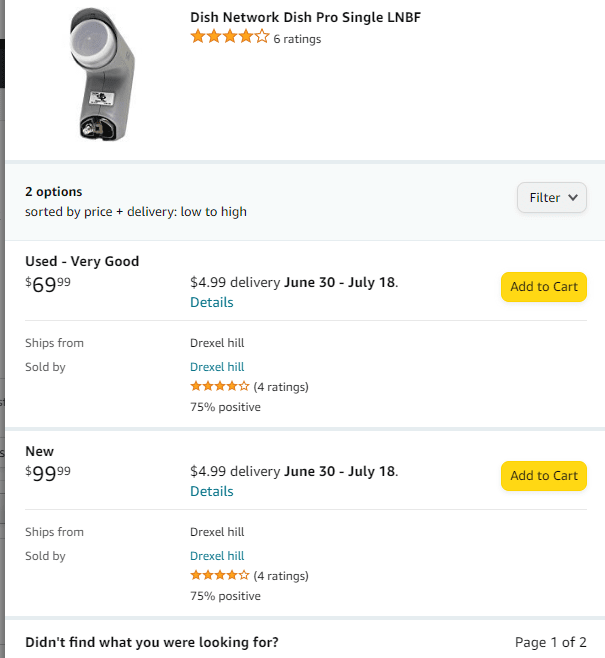605x658 pixels.
Task: Add the New $99.99 offer to cart
Action: [543, 476]
